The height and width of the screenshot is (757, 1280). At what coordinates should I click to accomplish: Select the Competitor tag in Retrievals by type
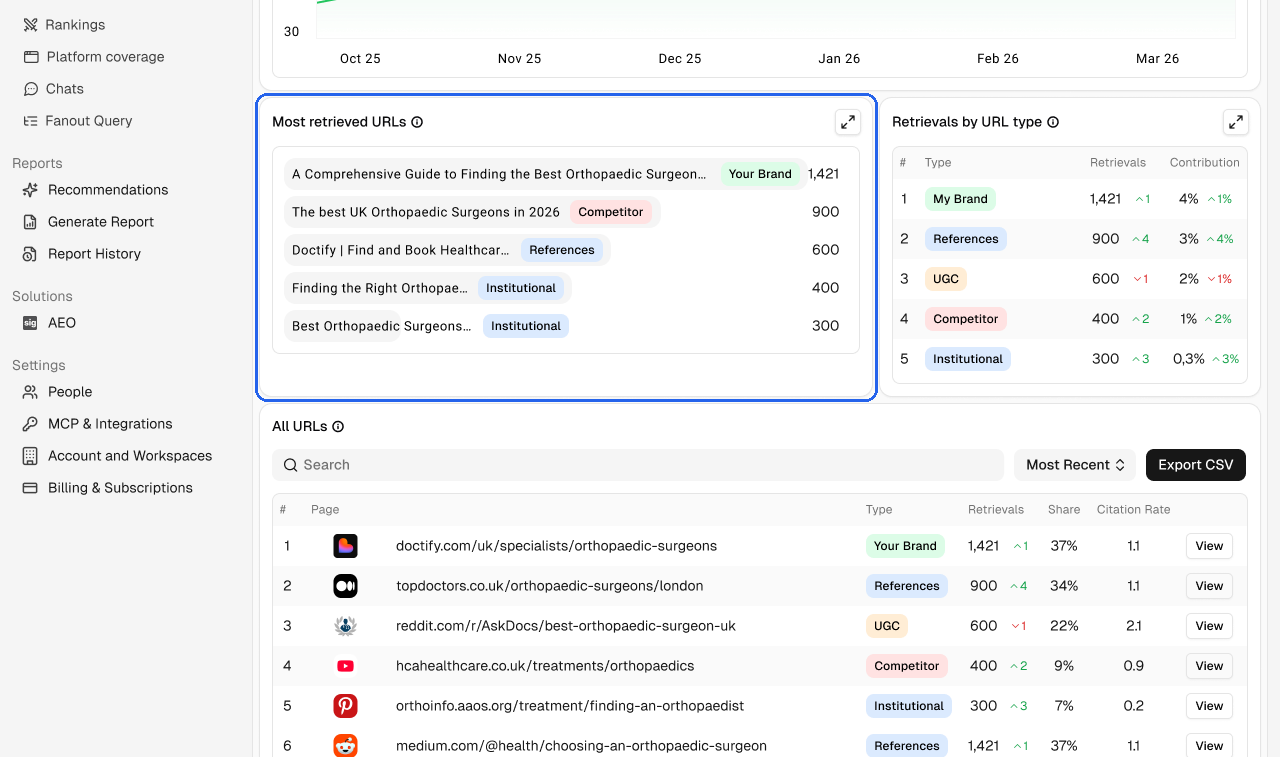[966, 319]
